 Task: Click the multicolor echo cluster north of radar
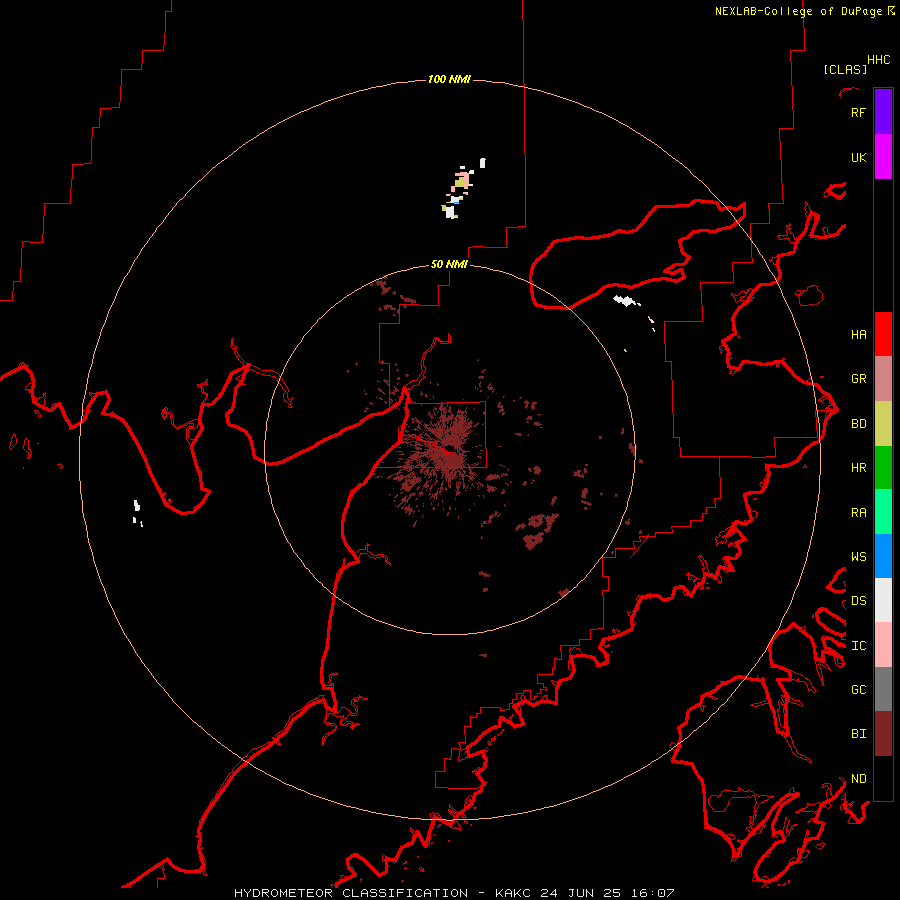pos(463,188)
